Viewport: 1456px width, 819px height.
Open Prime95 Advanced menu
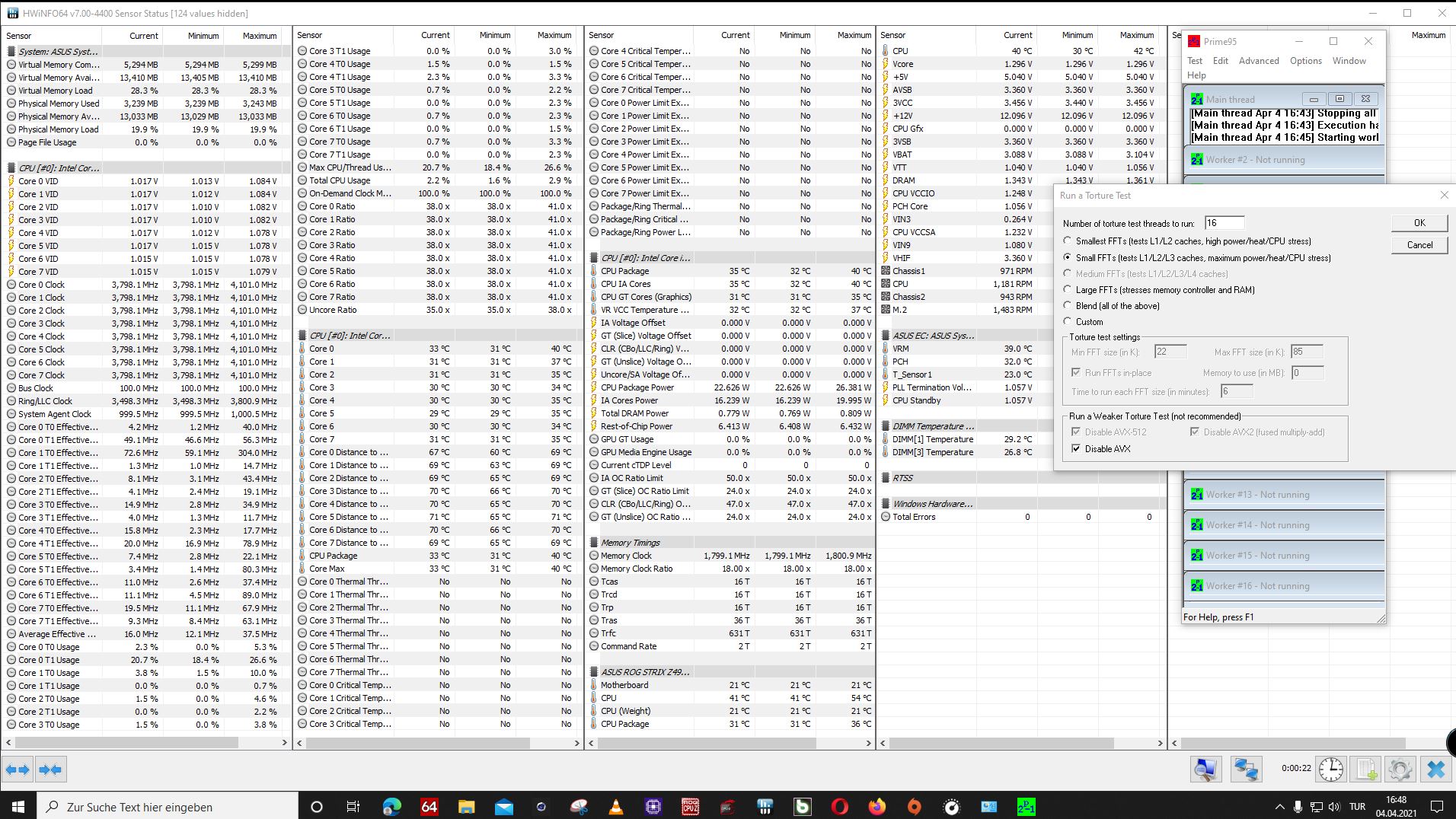point(1259,61)
